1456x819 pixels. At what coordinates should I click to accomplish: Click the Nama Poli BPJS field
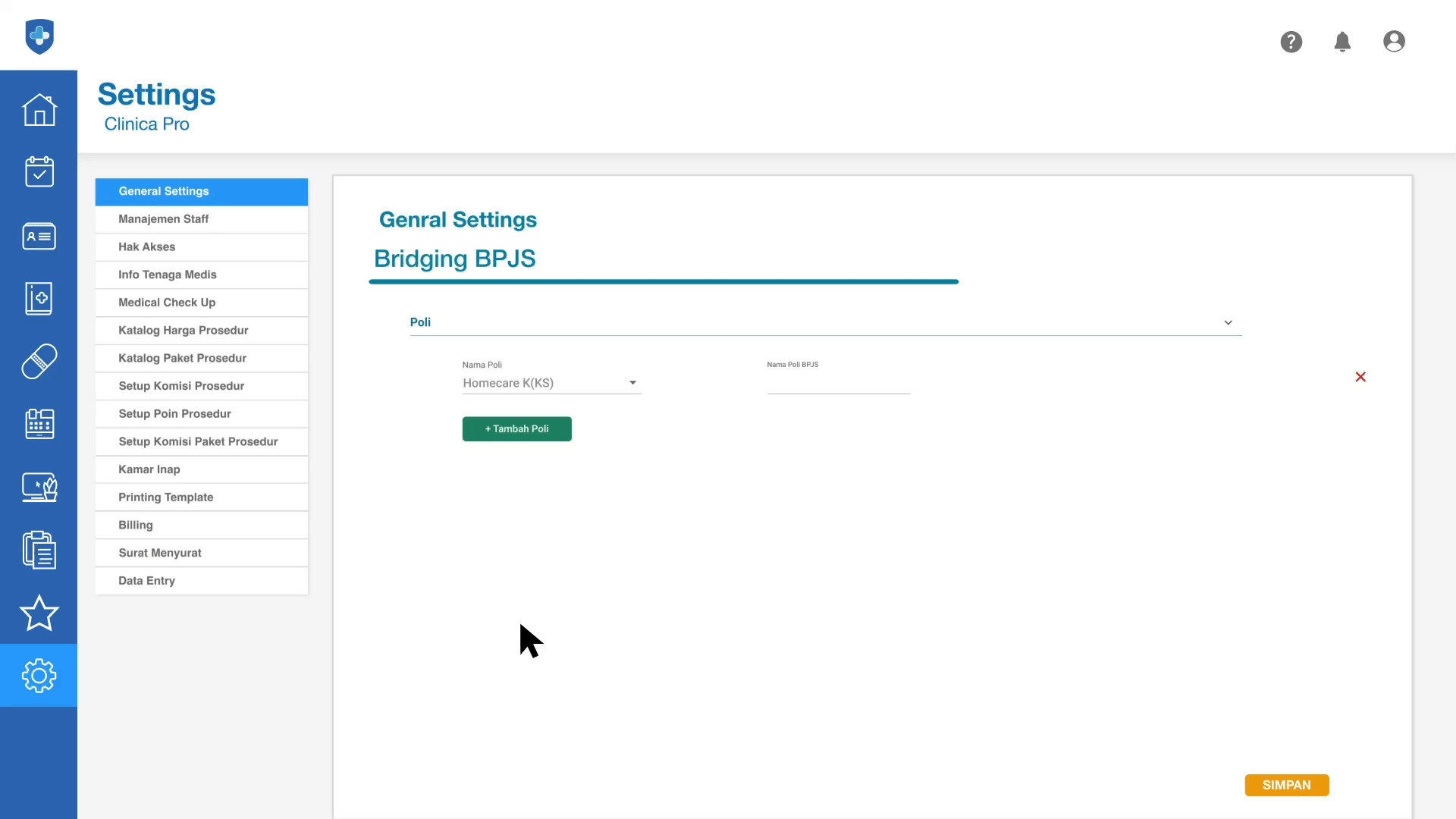(x=838, y=384)
